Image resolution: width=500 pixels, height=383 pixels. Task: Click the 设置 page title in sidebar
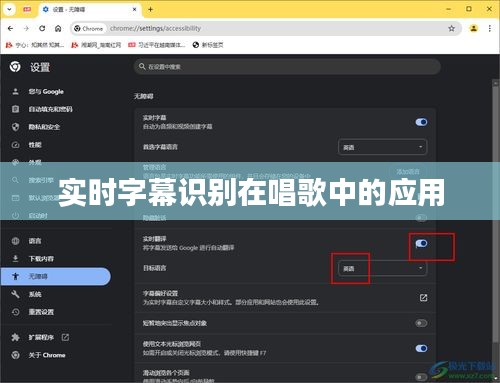tap(40, 67)
